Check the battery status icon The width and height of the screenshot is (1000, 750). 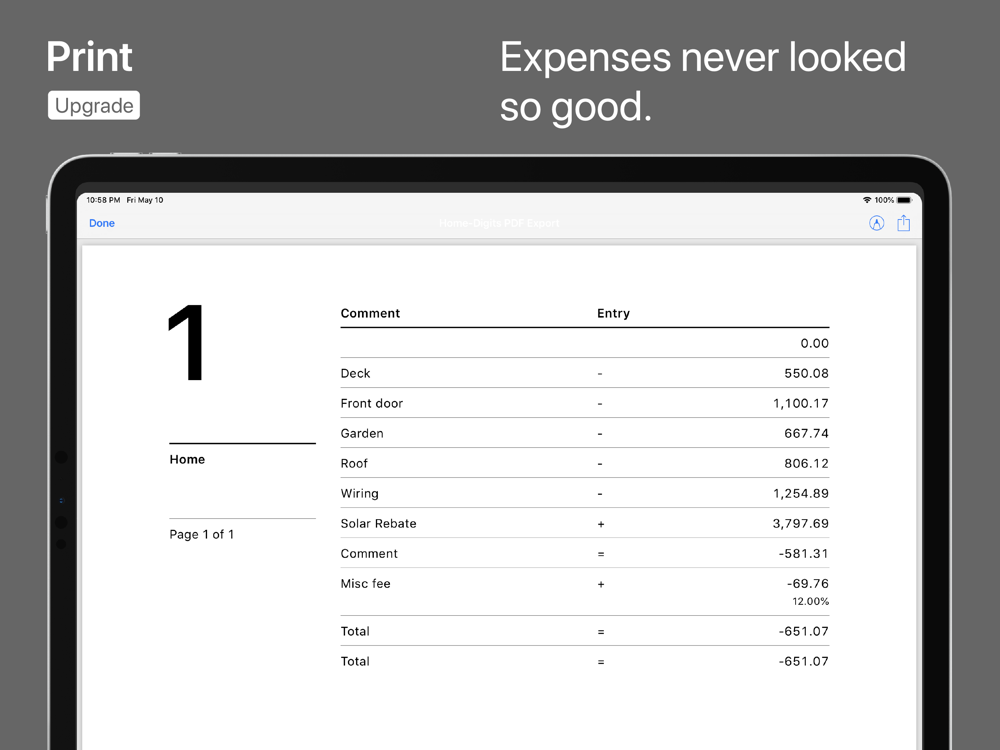pos(904,200)
